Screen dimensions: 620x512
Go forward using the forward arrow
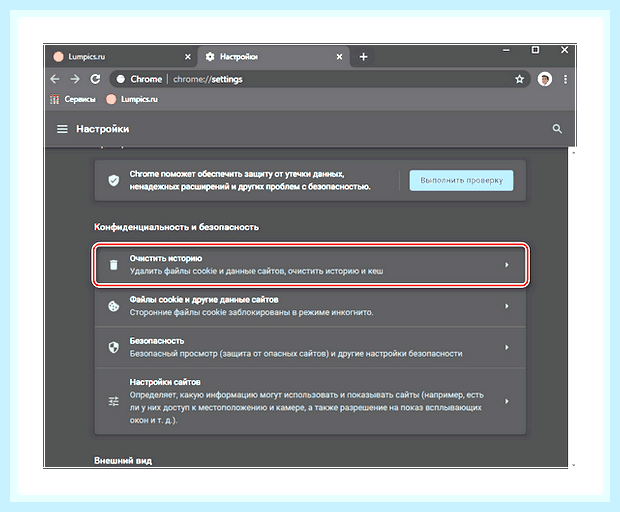pyautogui.click(x=75, y=79)
